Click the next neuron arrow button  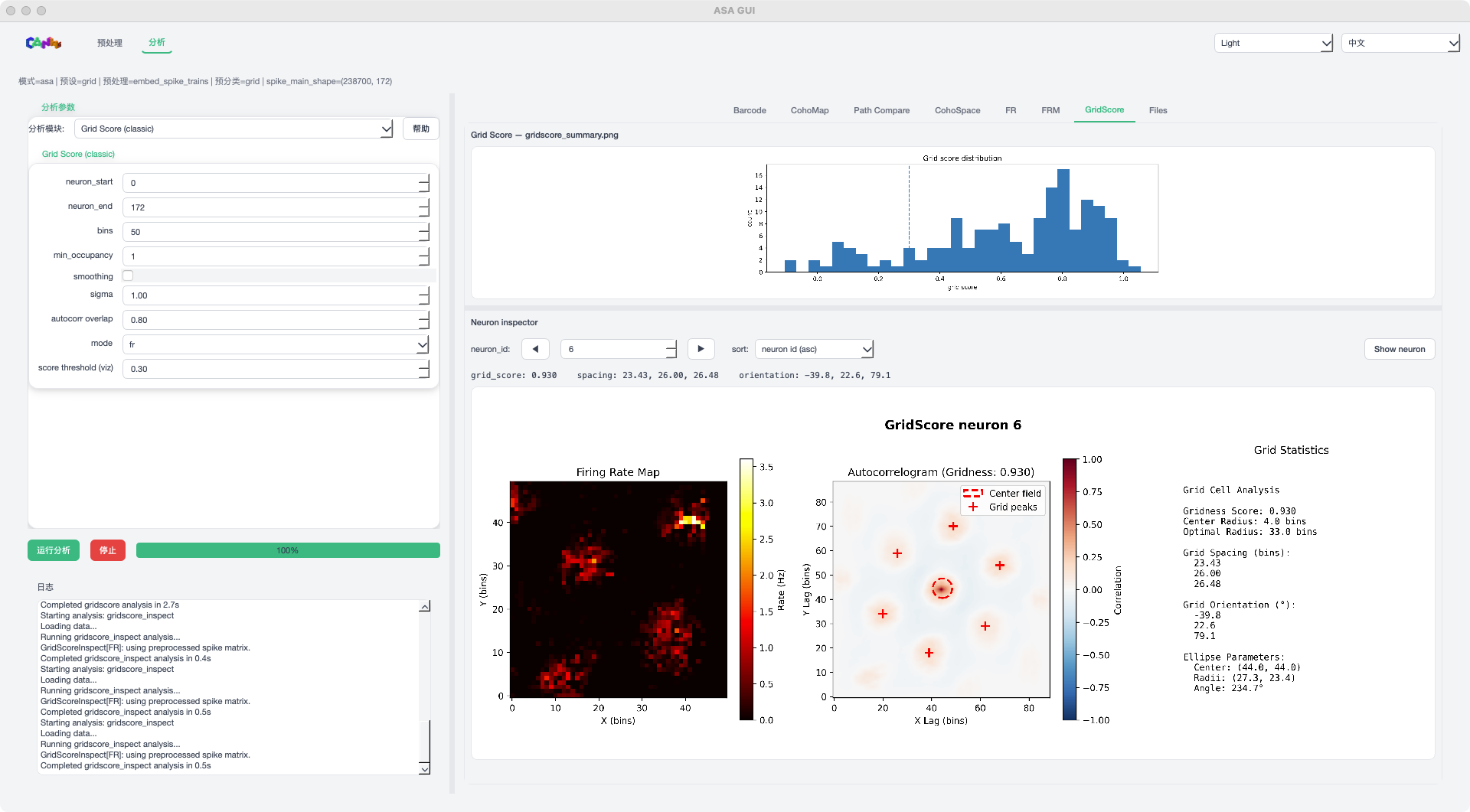701,349
